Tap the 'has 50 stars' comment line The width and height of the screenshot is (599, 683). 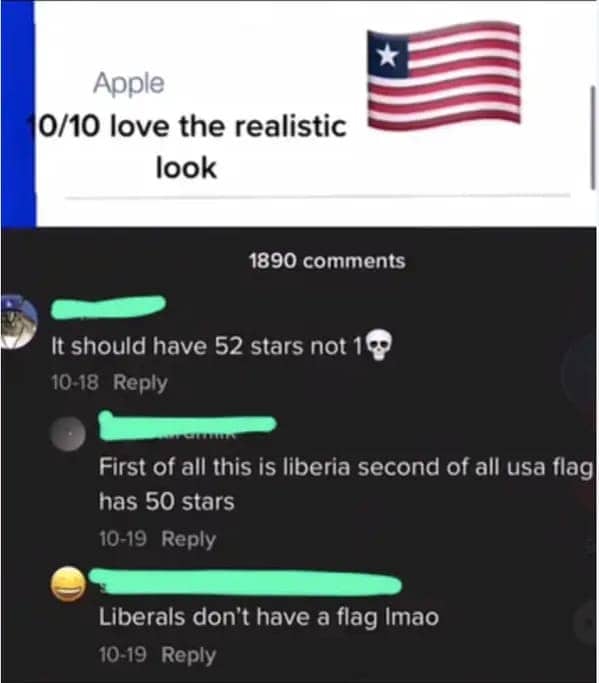tap(167, 502)
